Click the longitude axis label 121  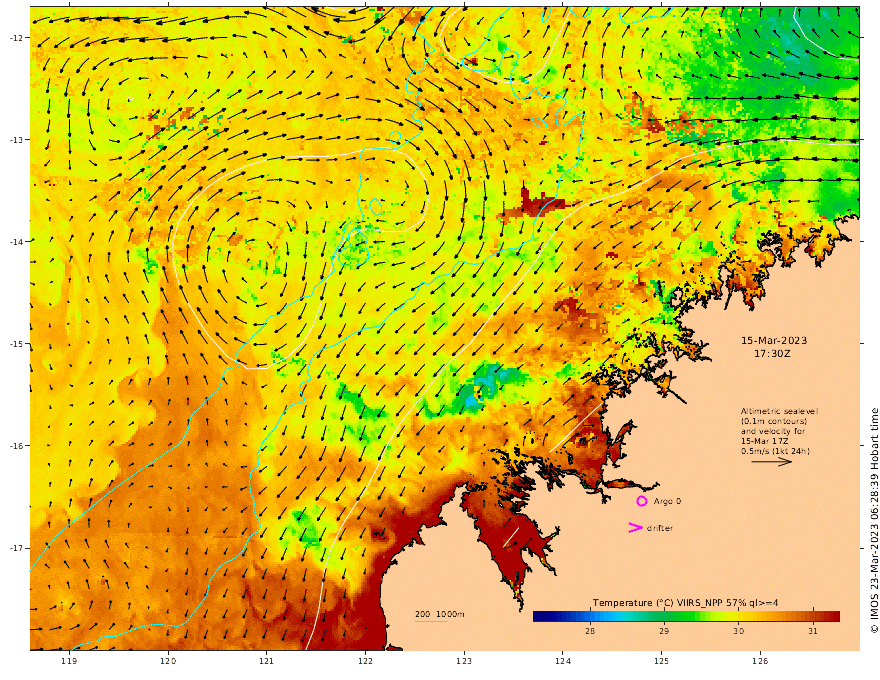[x=267, y=661]
